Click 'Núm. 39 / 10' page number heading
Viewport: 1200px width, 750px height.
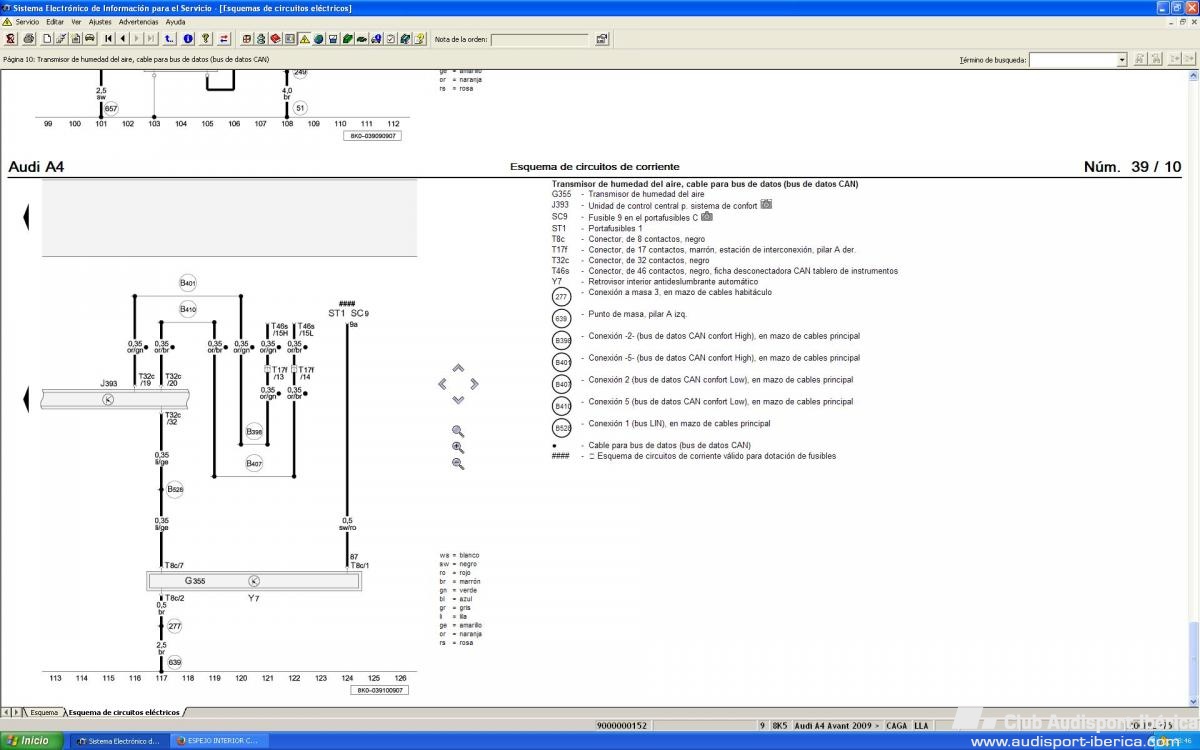(1132, 167)
